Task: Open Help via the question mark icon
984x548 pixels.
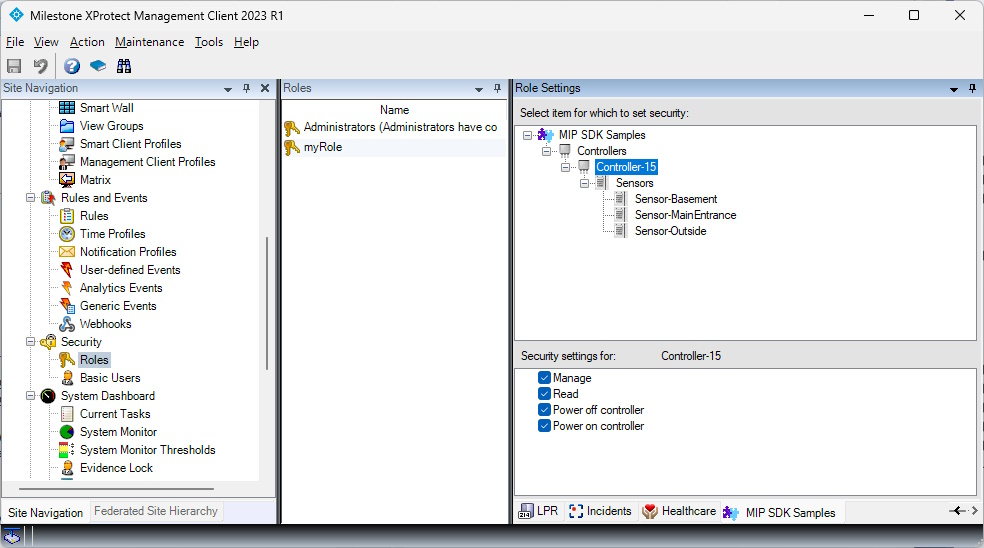Action: [72, 66]
